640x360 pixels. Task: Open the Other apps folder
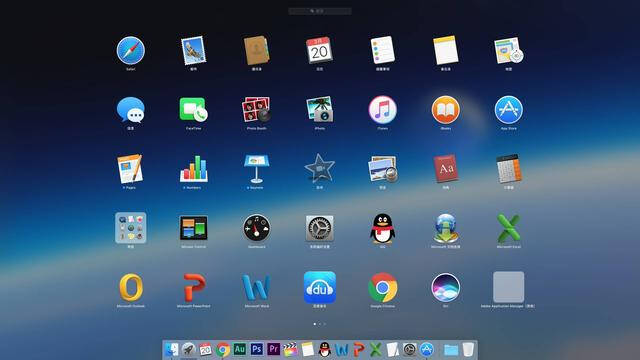[131, 228]
